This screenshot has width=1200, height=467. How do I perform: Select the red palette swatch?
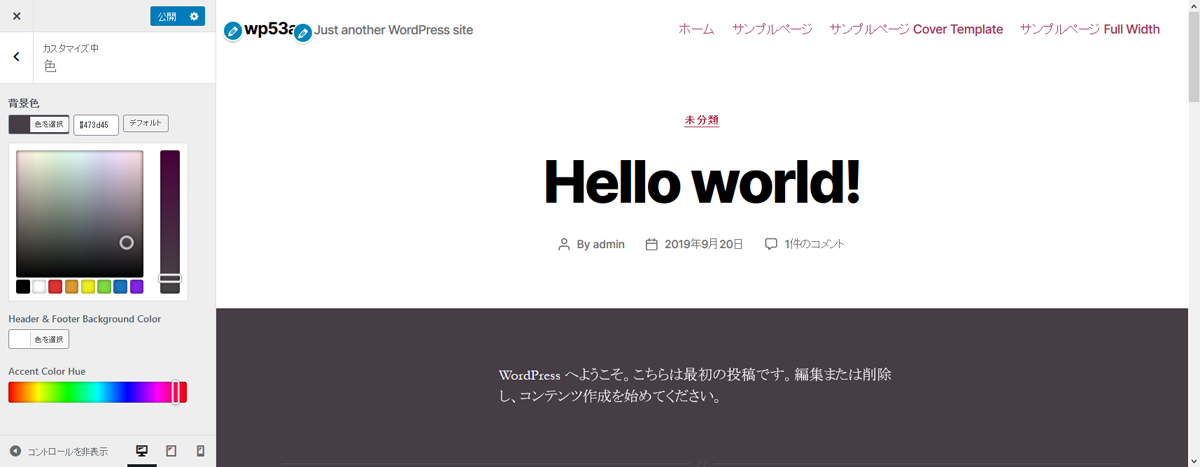click(55, 287)
